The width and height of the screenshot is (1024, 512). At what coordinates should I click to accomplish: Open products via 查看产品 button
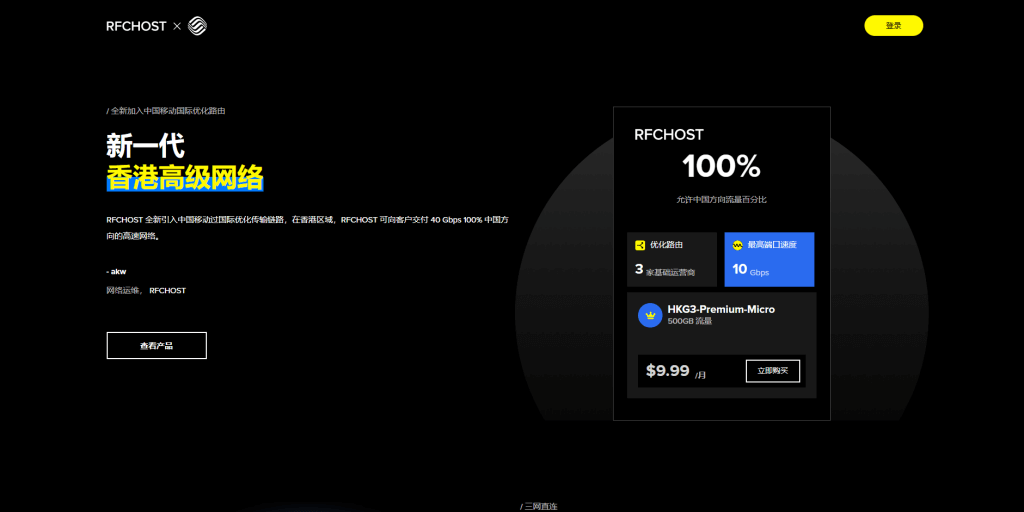point(156,345)
